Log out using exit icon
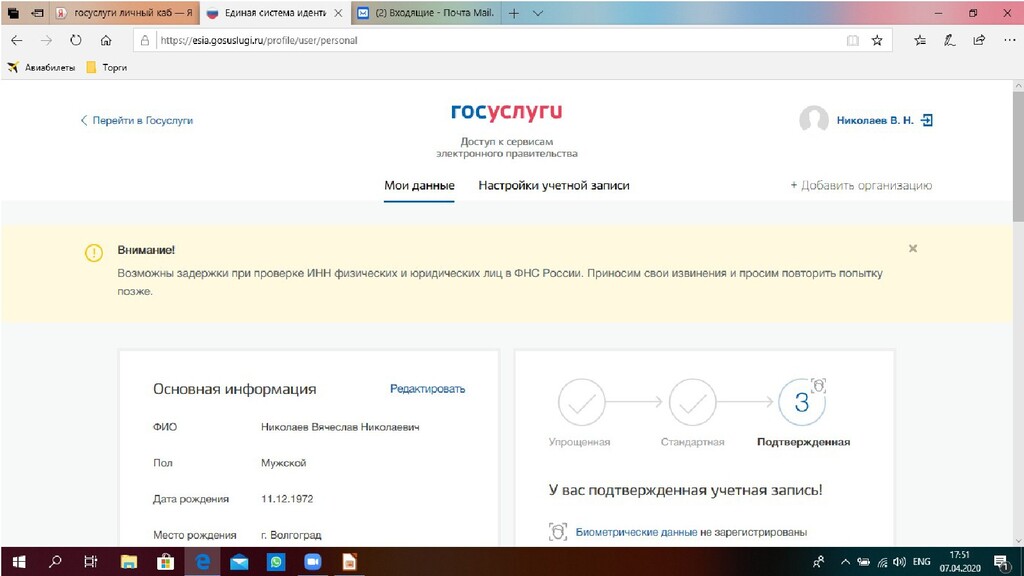The height and width of the screenshot is (576, 1024). [x=927, y=120]
